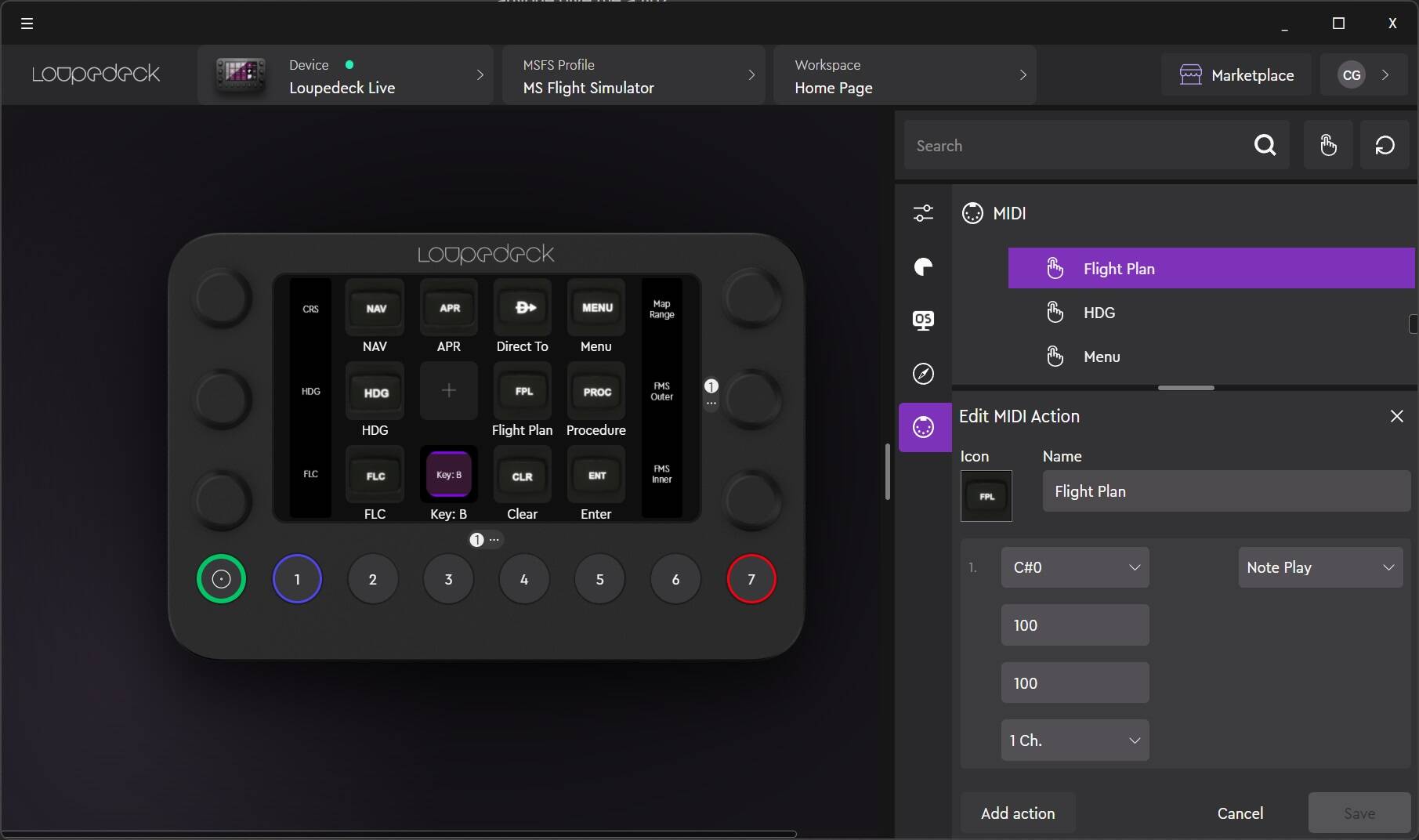Select the Direct To touch button
The height and width of the screenshot is (840, 1419).
point(523,308)
